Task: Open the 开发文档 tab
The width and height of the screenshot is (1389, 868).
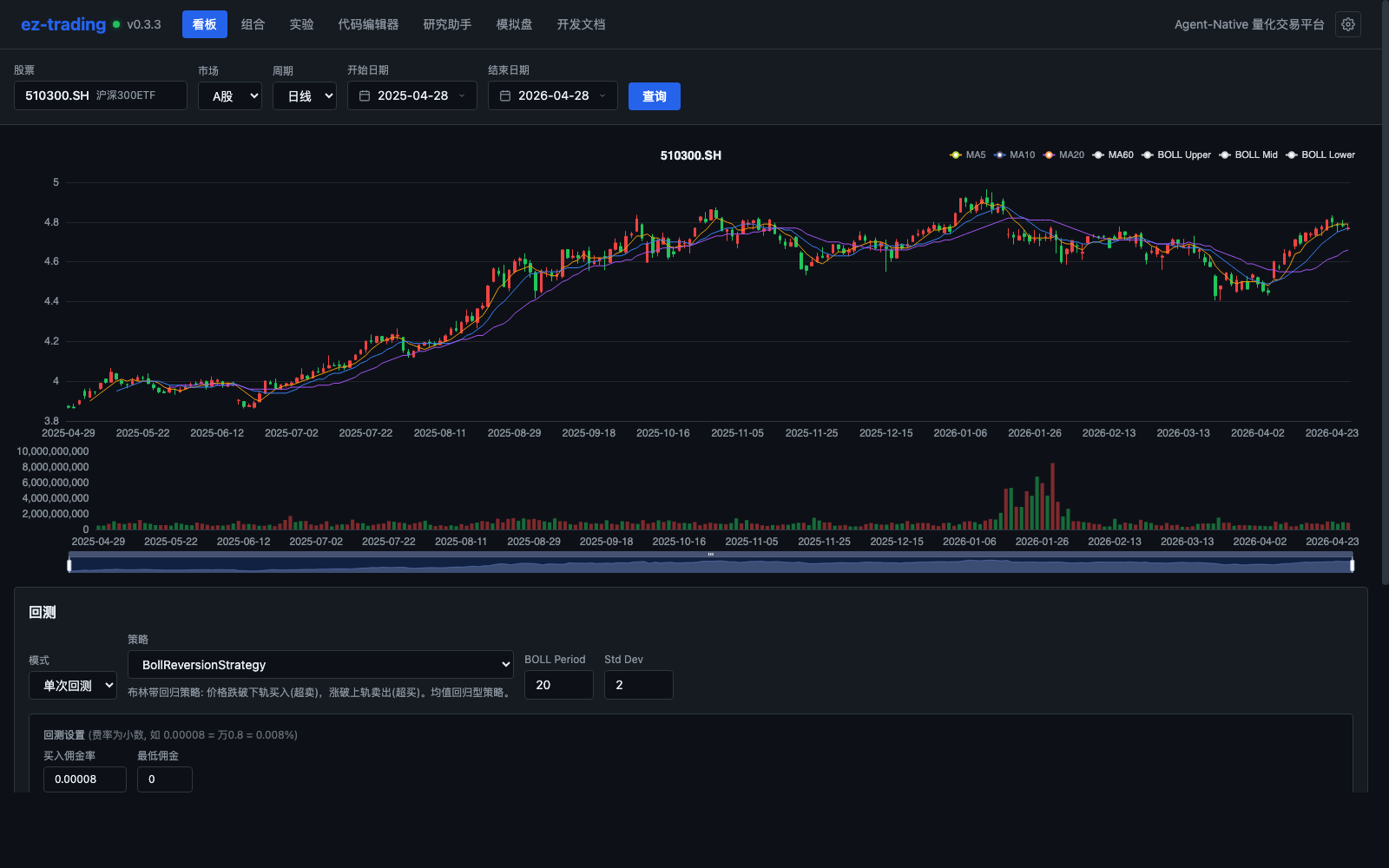Action: tap(581, 24)
